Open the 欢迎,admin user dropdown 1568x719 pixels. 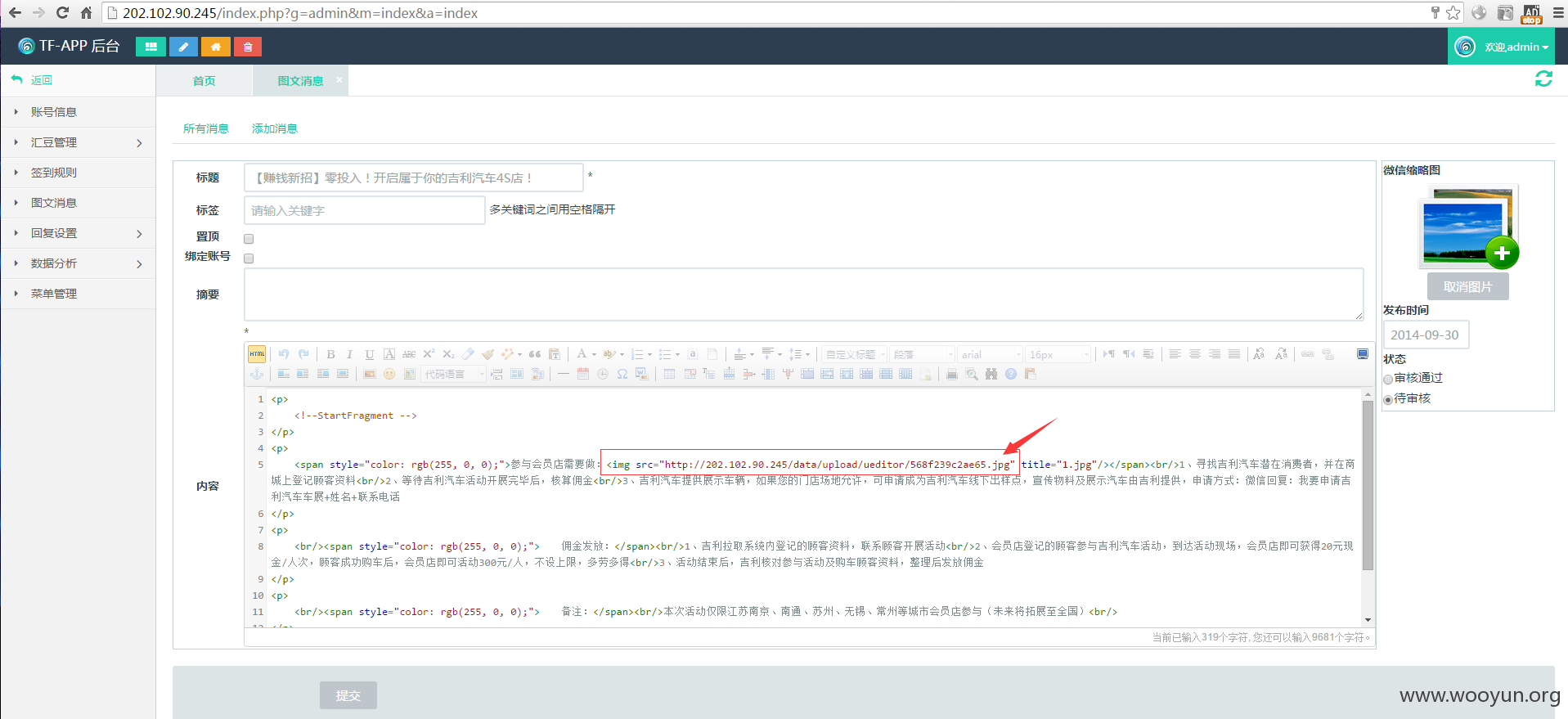point(1502,47)
